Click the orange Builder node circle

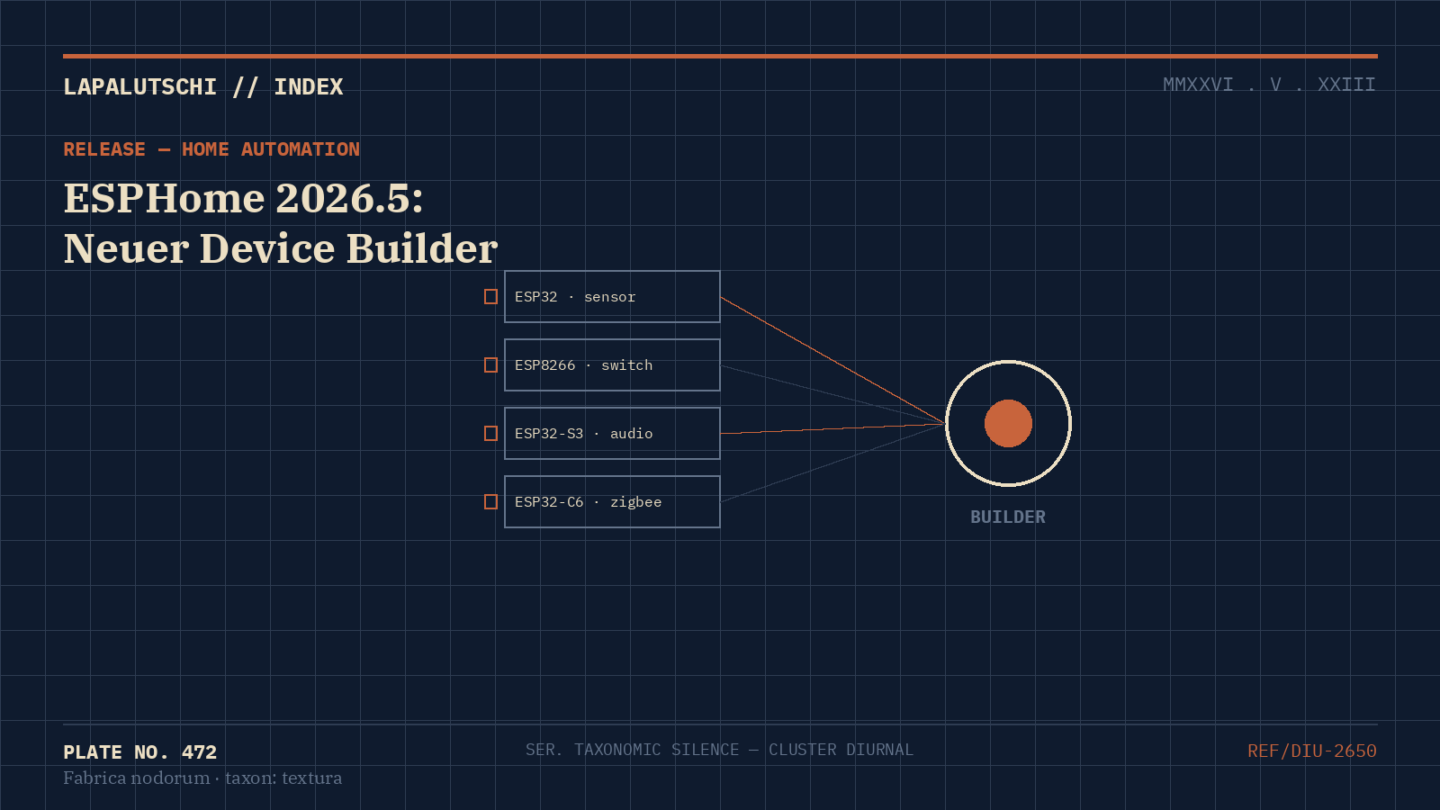pyautogui.click(x=1008, y=423)
